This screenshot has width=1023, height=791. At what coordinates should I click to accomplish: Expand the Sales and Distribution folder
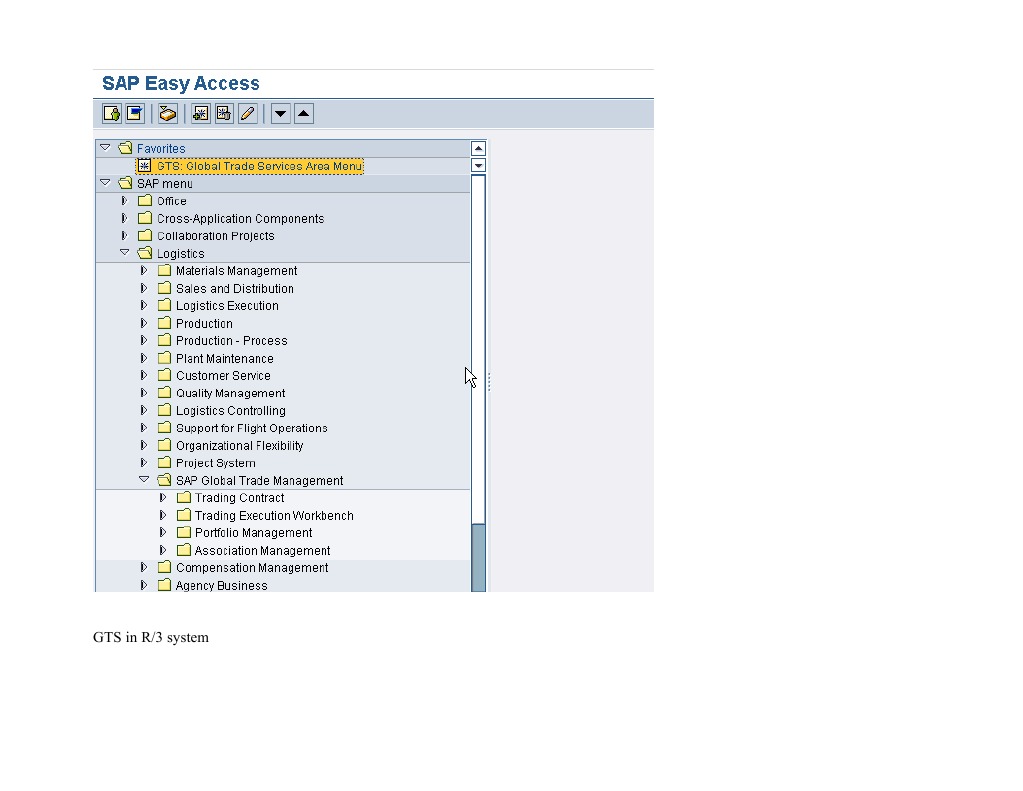coord(144,288)
